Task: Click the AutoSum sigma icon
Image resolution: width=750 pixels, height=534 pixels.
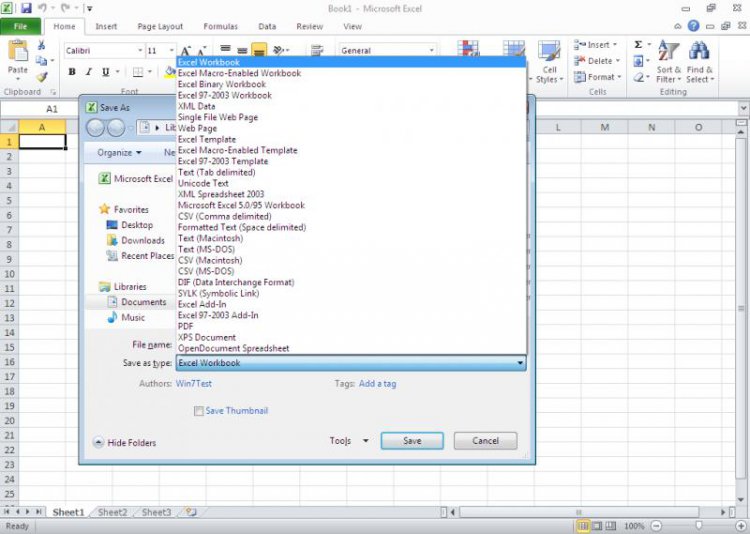Action: tap(639, 45)
